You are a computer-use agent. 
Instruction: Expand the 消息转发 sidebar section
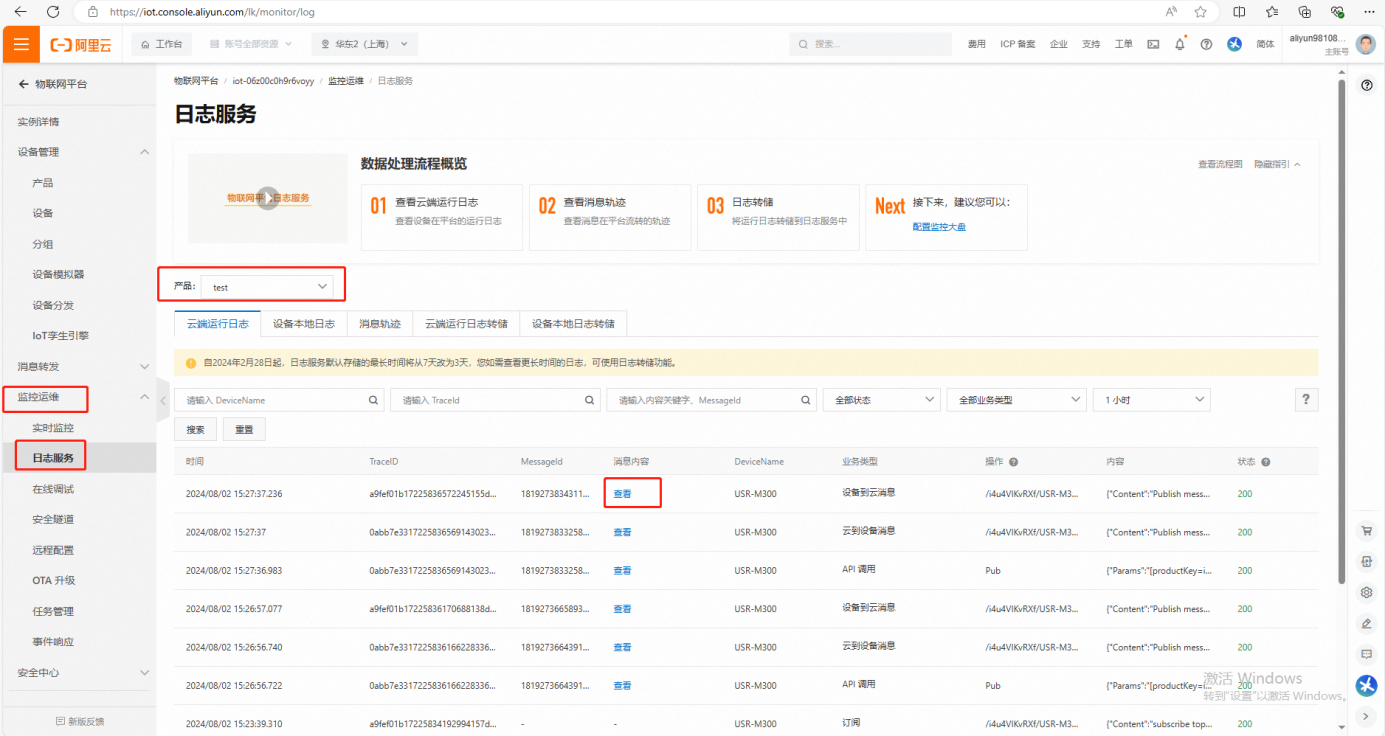(x=144, y=367)
